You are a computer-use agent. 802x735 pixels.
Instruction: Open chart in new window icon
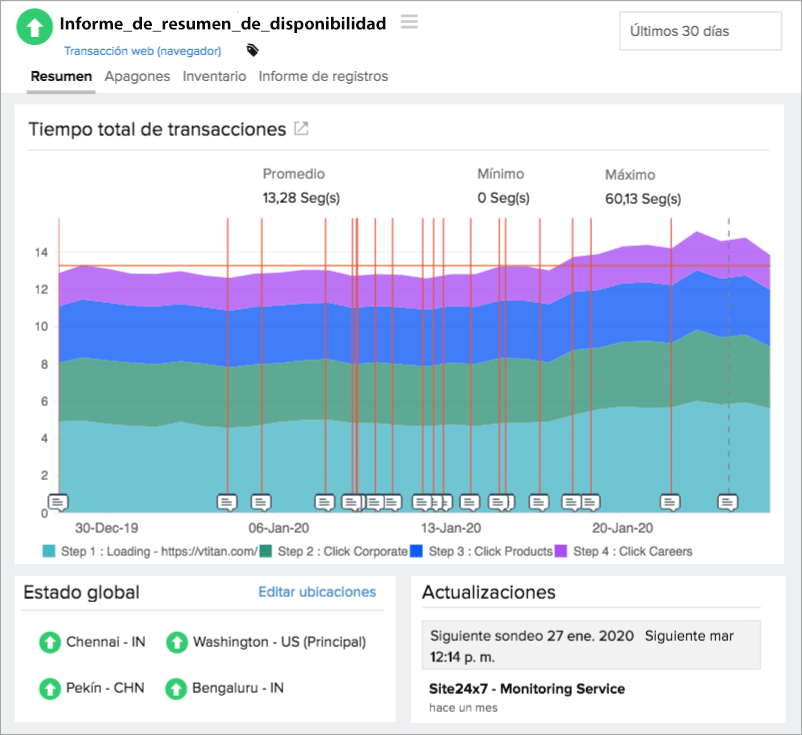pos(301,128)
